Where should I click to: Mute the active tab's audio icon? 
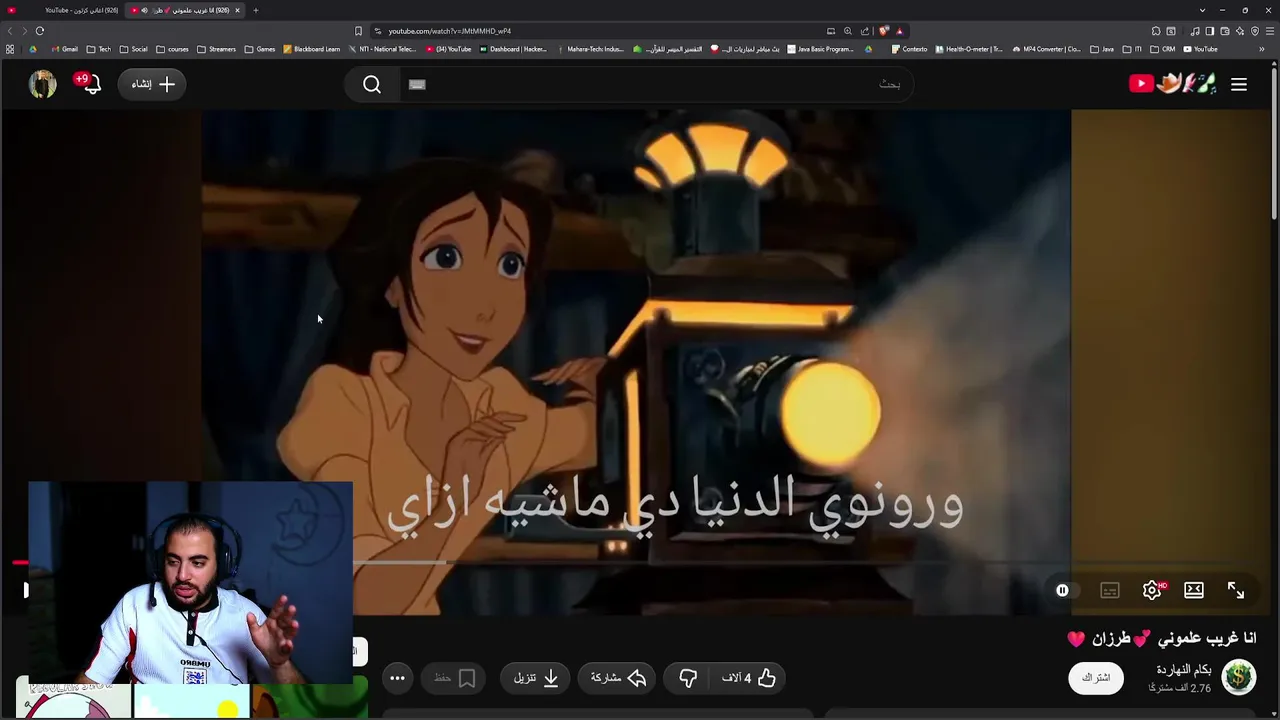(x=145, y=10)
